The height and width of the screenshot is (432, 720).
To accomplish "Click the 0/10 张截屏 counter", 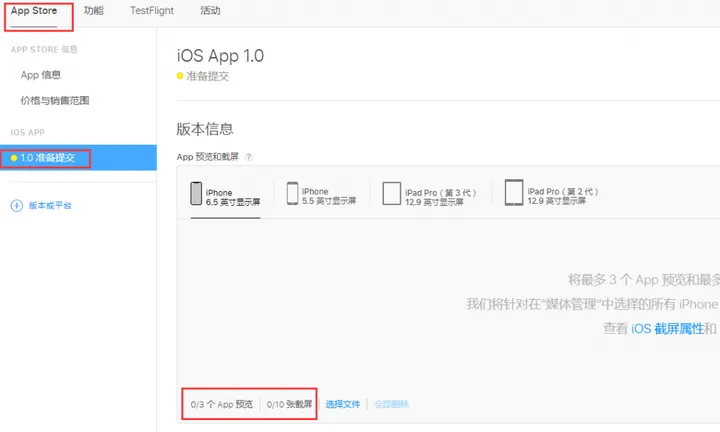I will click(x=289, y=404).
